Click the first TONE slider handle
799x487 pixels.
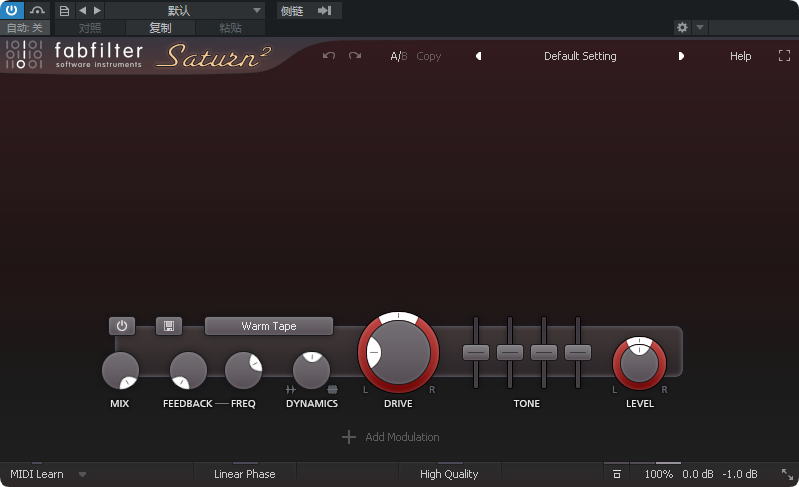pos(476,353)
